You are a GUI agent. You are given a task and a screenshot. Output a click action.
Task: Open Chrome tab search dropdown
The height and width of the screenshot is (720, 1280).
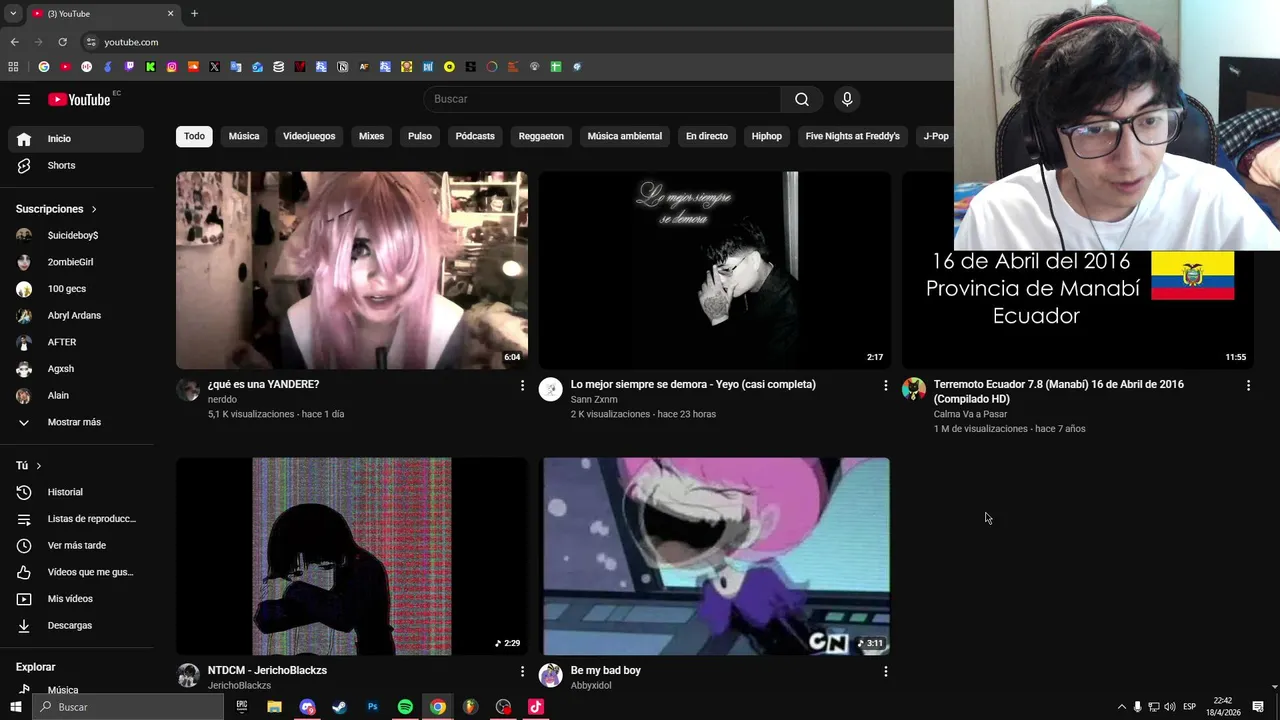[x=13, y=14]
